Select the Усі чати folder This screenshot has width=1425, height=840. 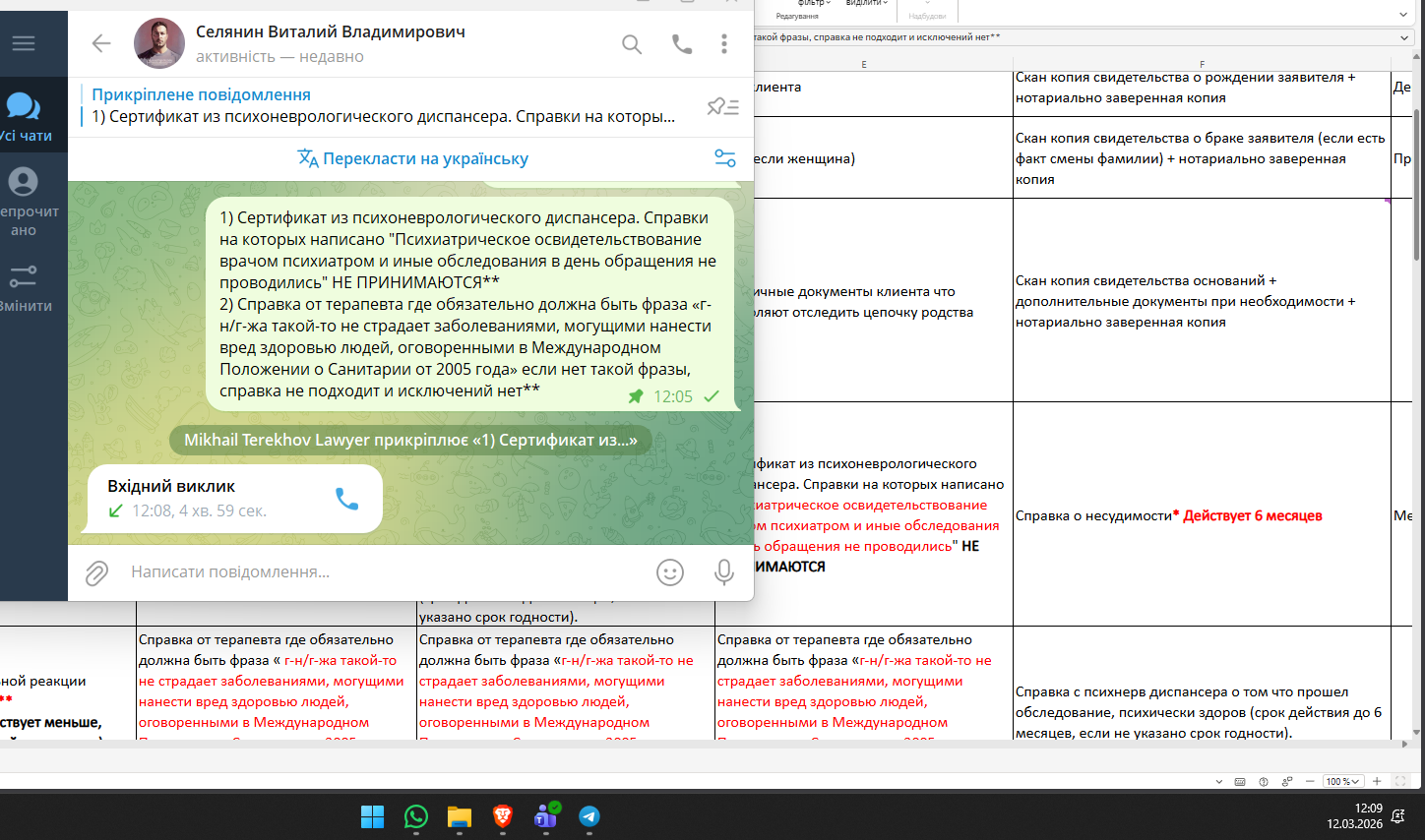[26, 115]
